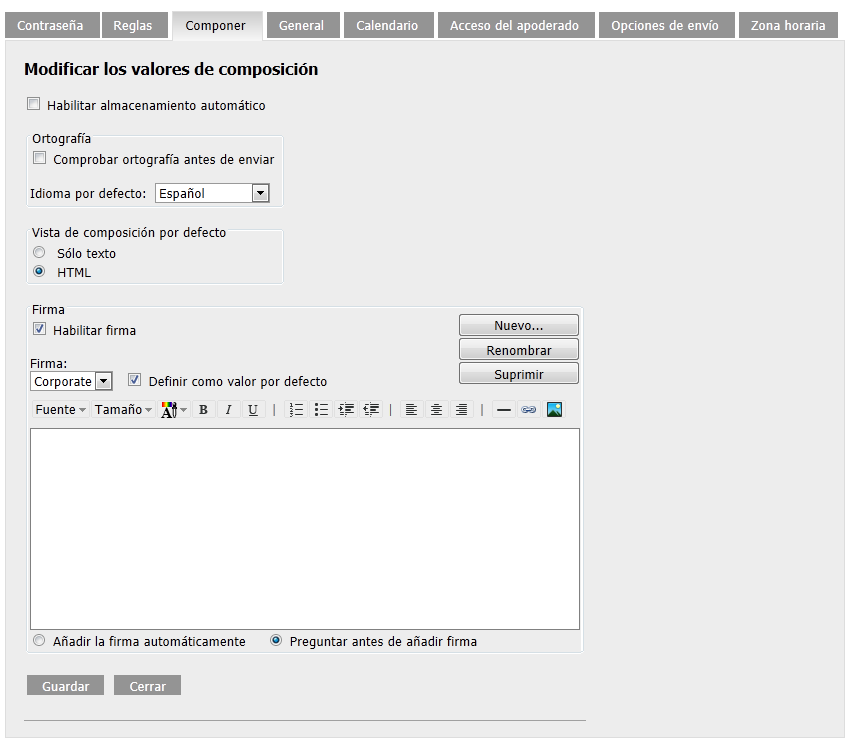Apply bold formatting in signature editor

coord(203,409)
